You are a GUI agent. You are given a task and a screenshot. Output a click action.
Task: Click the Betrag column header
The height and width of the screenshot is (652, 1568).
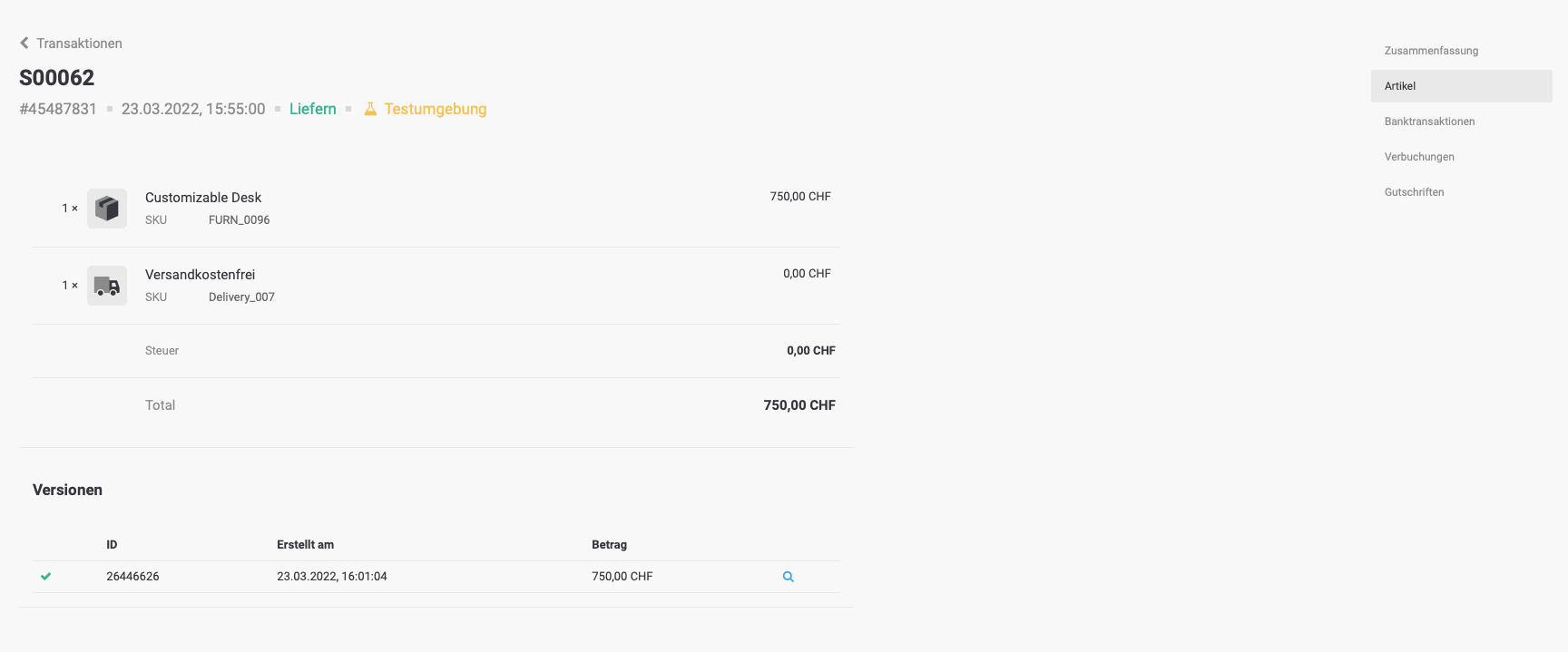(609, 545)
